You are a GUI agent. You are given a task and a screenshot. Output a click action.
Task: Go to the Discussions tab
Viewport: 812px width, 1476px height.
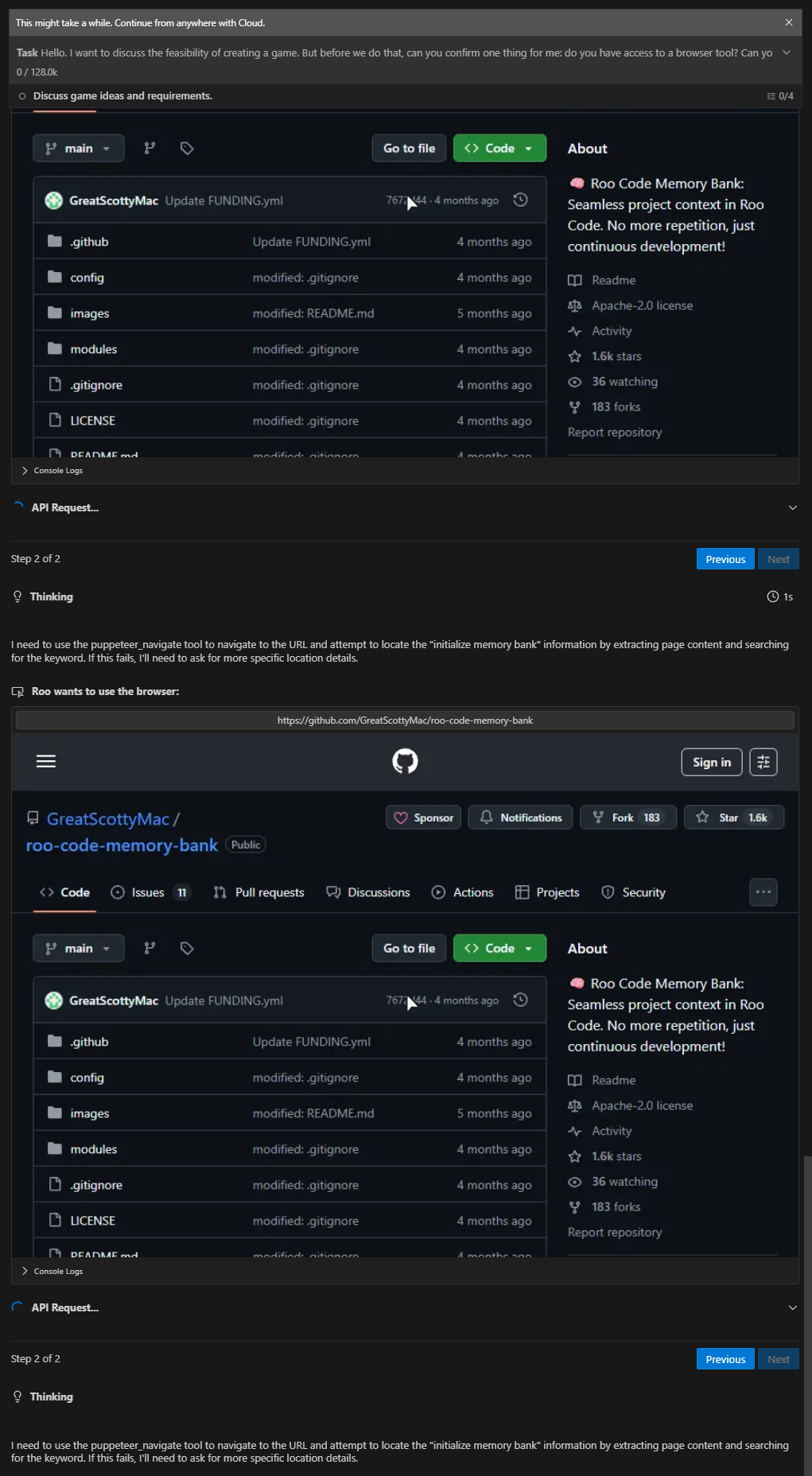click(x=368, y=892)
